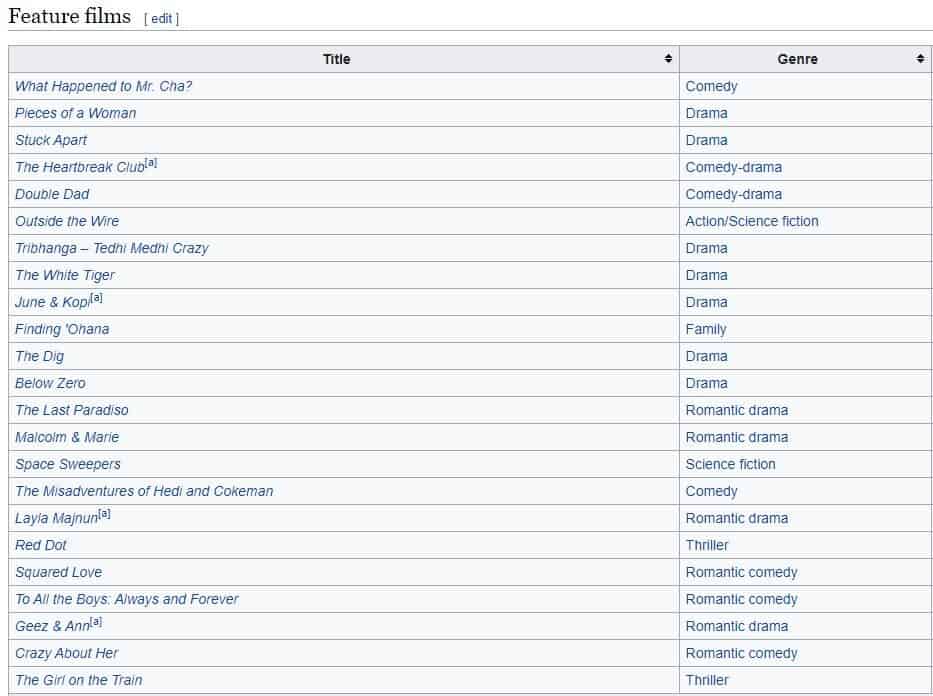Screen dimensions: 933x696
Task: Sort table by Genre column arrows
Action: coord(920,59)
